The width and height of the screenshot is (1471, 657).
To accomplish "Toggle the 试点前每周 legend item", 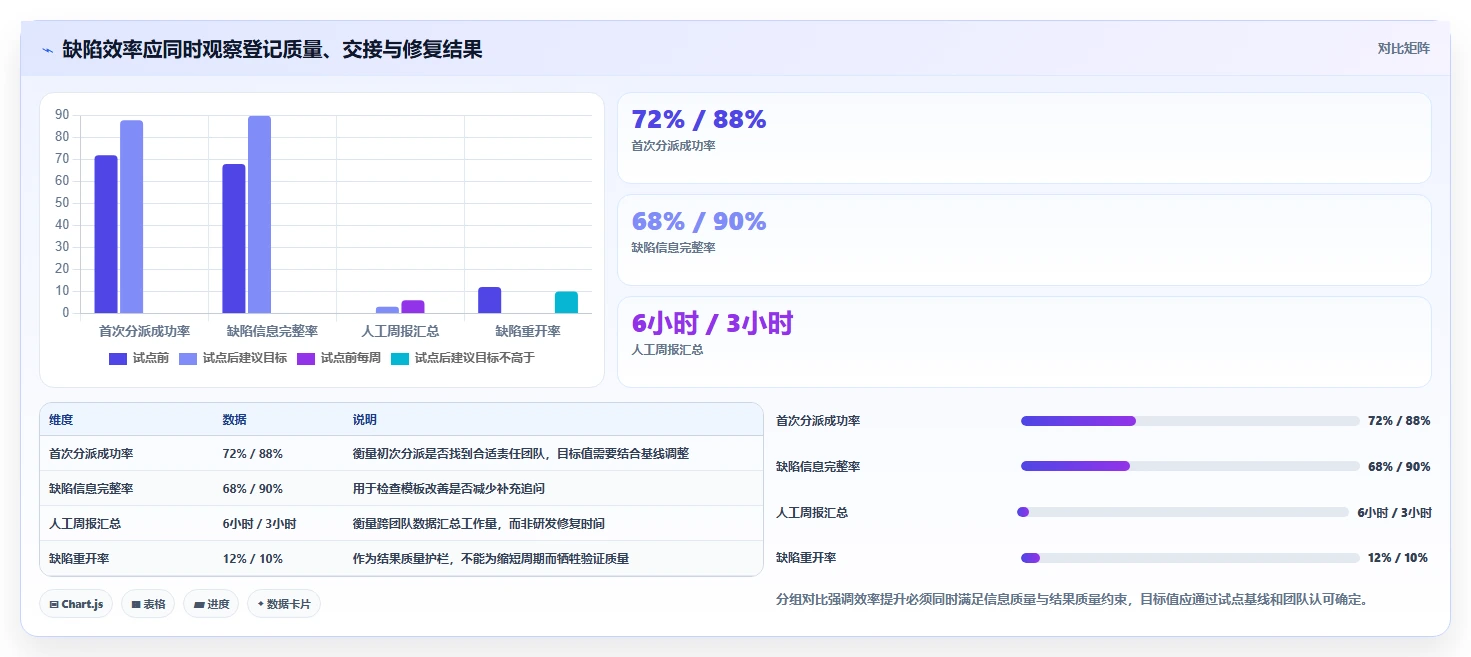I will click(x=339, y=358).
